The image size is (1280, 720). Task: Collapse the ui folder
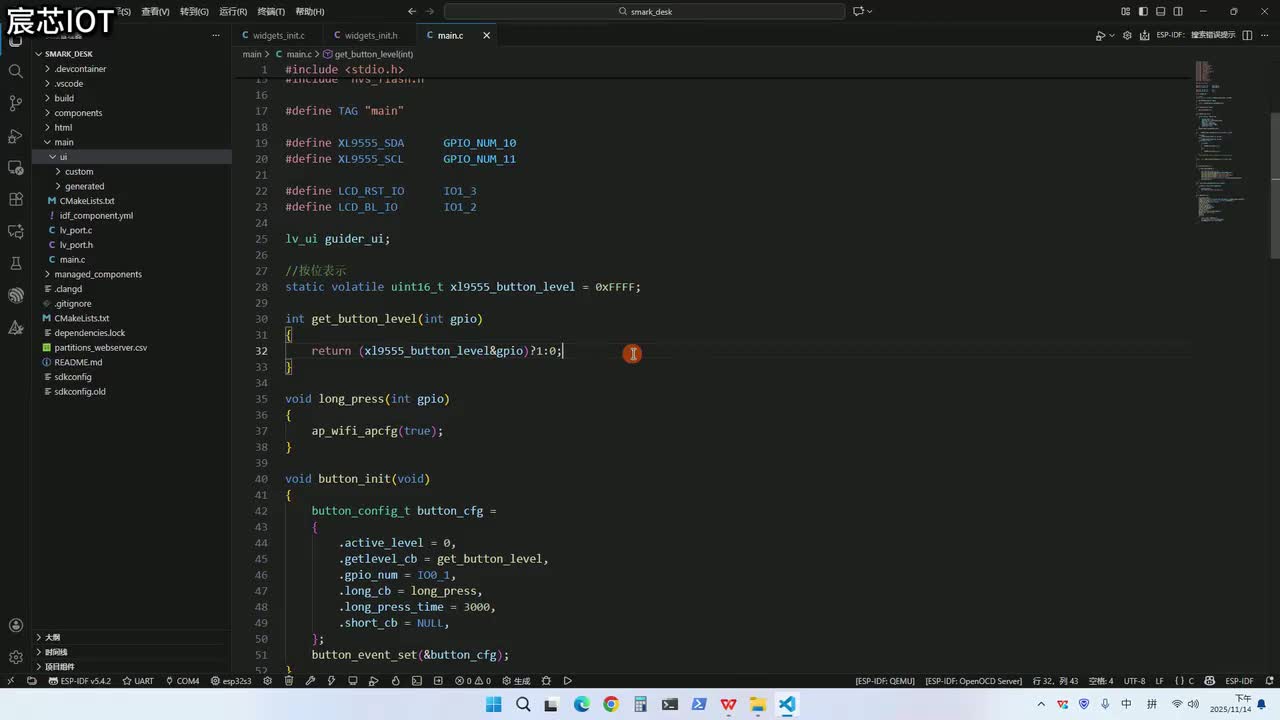tap(132, 157)
